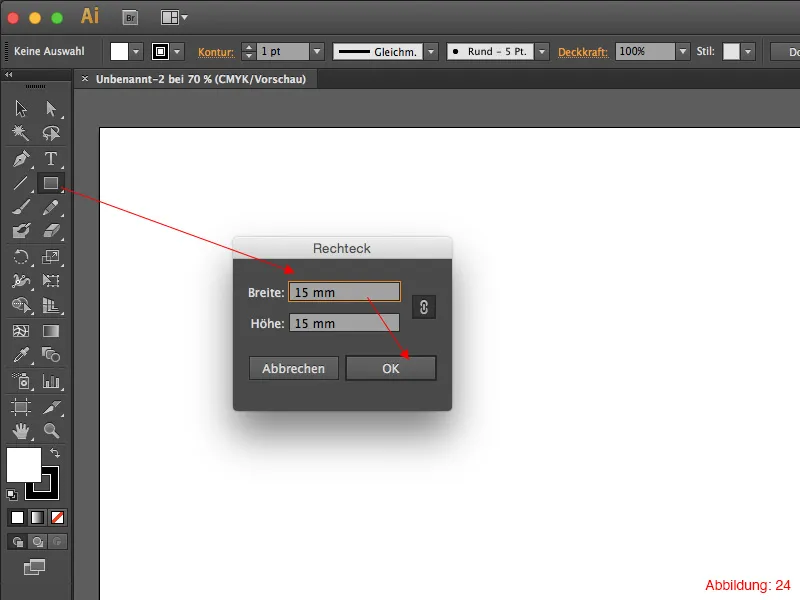This screenshot has width=800, height=600.
Task: Choose the Symbol Sprayer tool
Action: 21,381
